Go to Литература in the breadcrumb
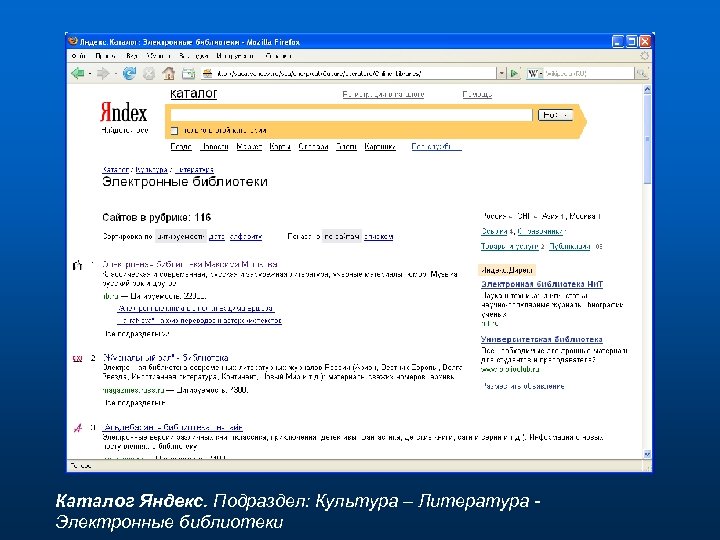720x540 pixels. pyautogui.click(x=194, y=169)
